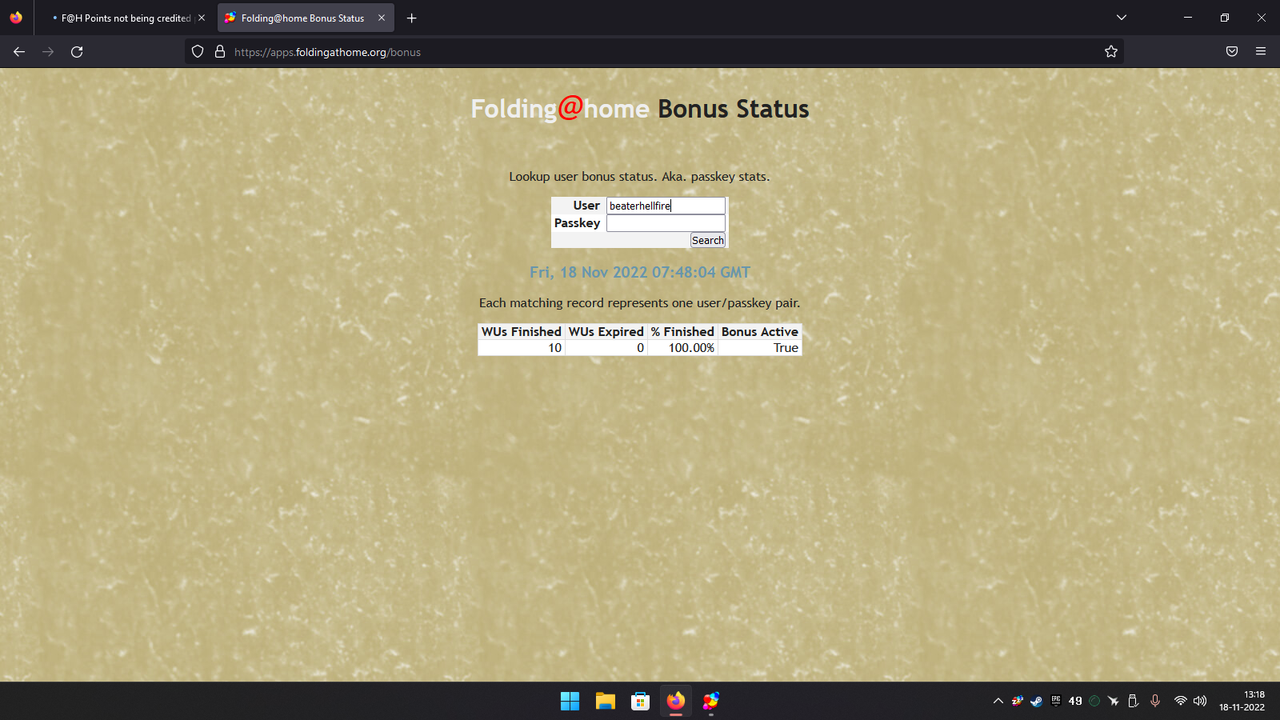
Task: Click the airplane mode tray icon
Action: click(1113, 701)
